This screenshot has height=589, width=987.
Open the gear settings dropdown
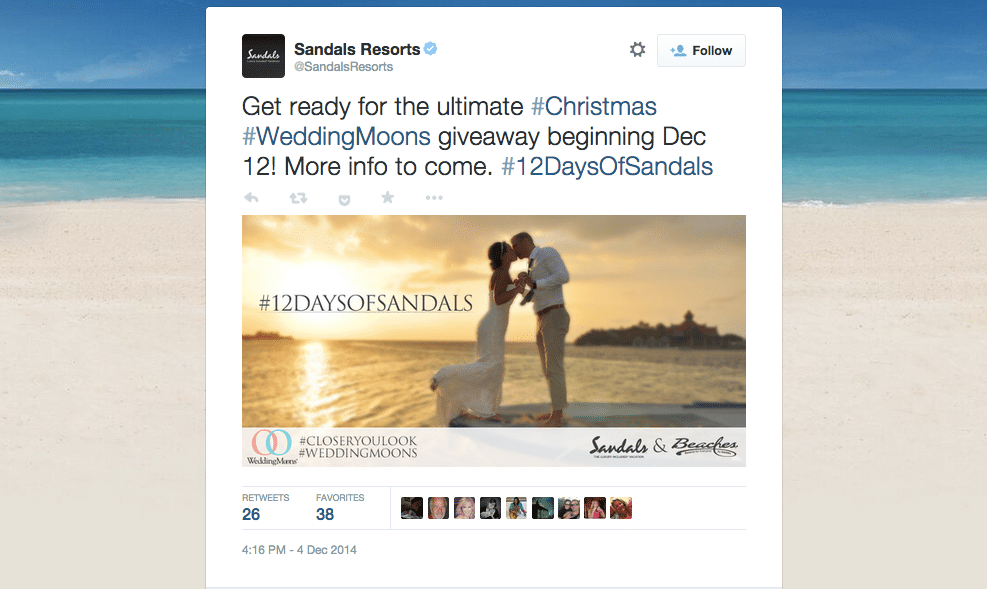click(638, 50)
